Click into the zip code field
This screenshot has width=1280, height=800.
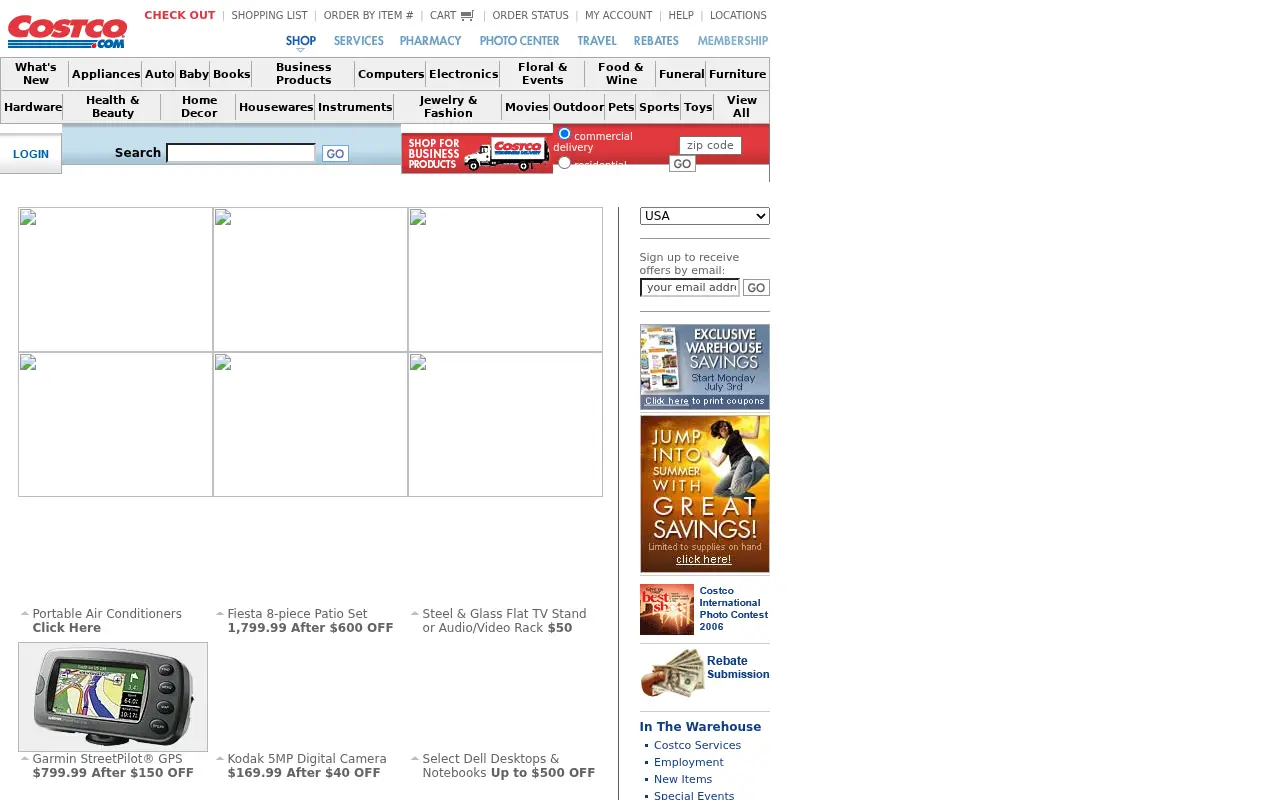(x=710, y=146)
